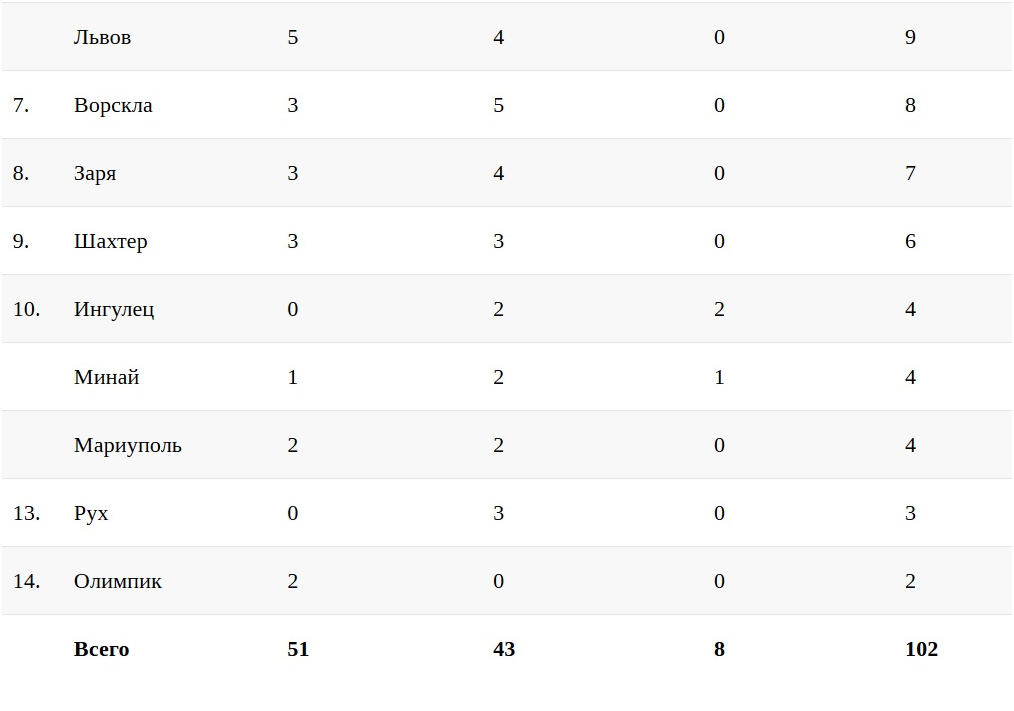Click the Ингулец team name

(x=114, y=310)
